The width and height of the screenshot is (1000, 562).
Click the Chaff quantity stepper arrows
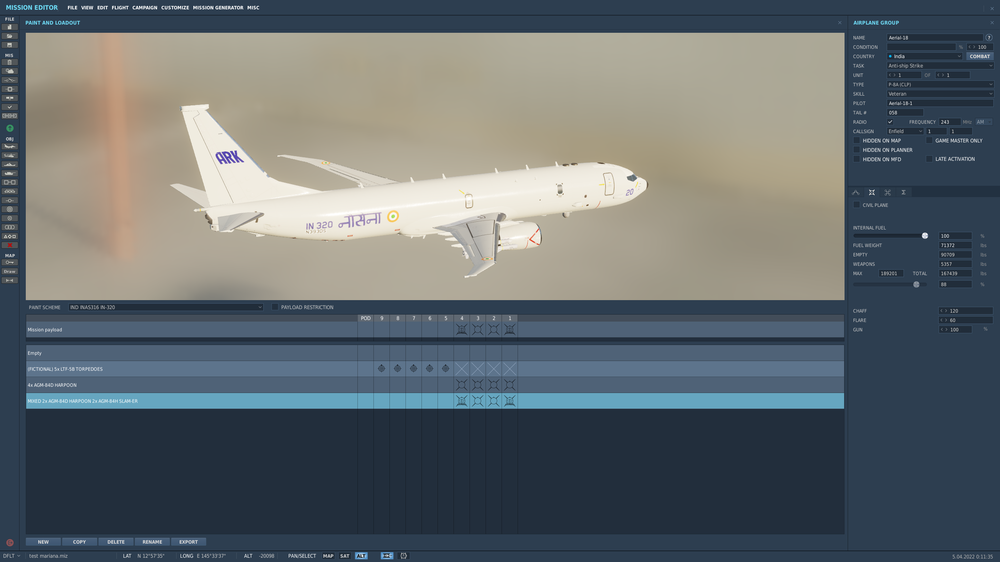coord(943,311)
